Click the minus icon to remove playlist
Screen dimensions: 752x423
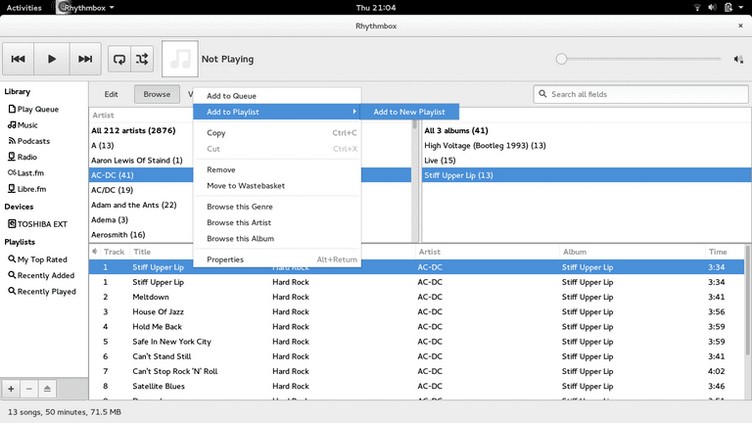click(29, 388)
